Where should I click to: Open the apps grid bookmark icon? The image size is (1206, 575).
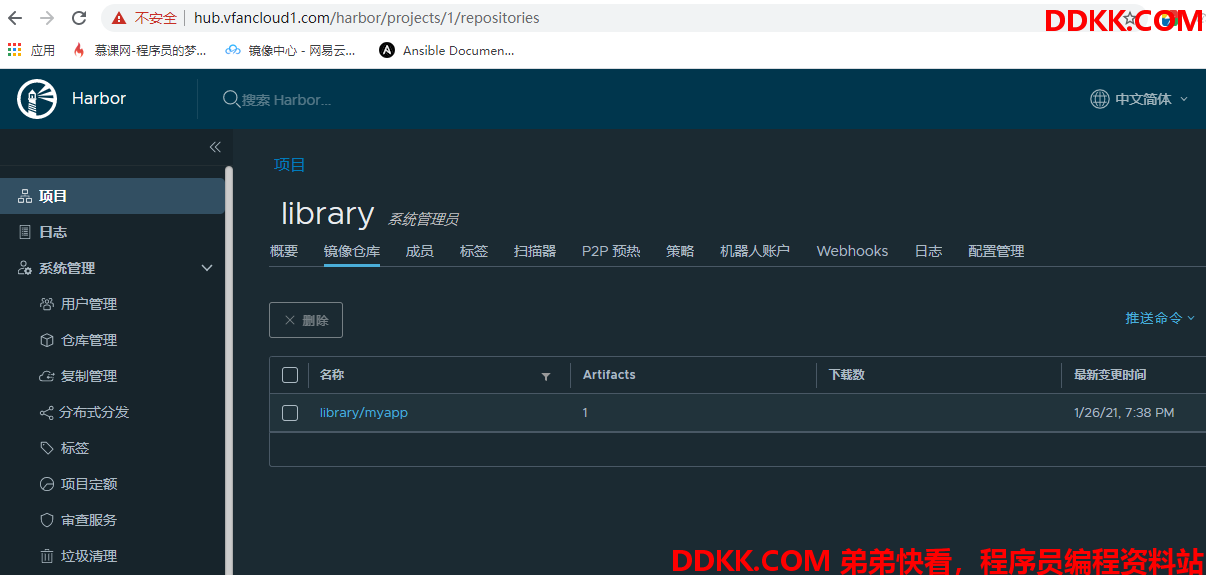14,49
